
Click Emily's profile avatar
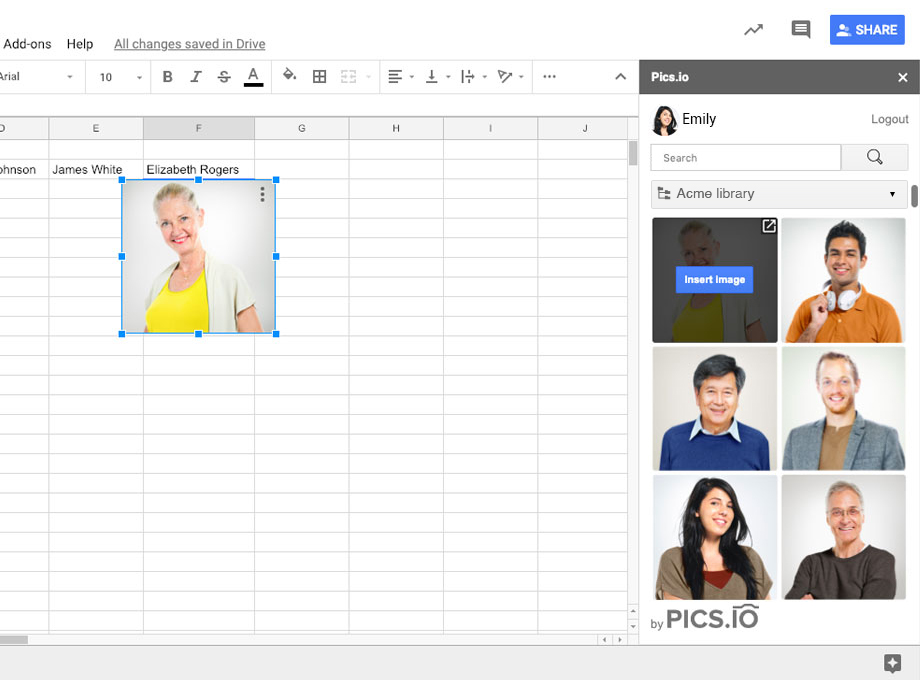point(665,120)
